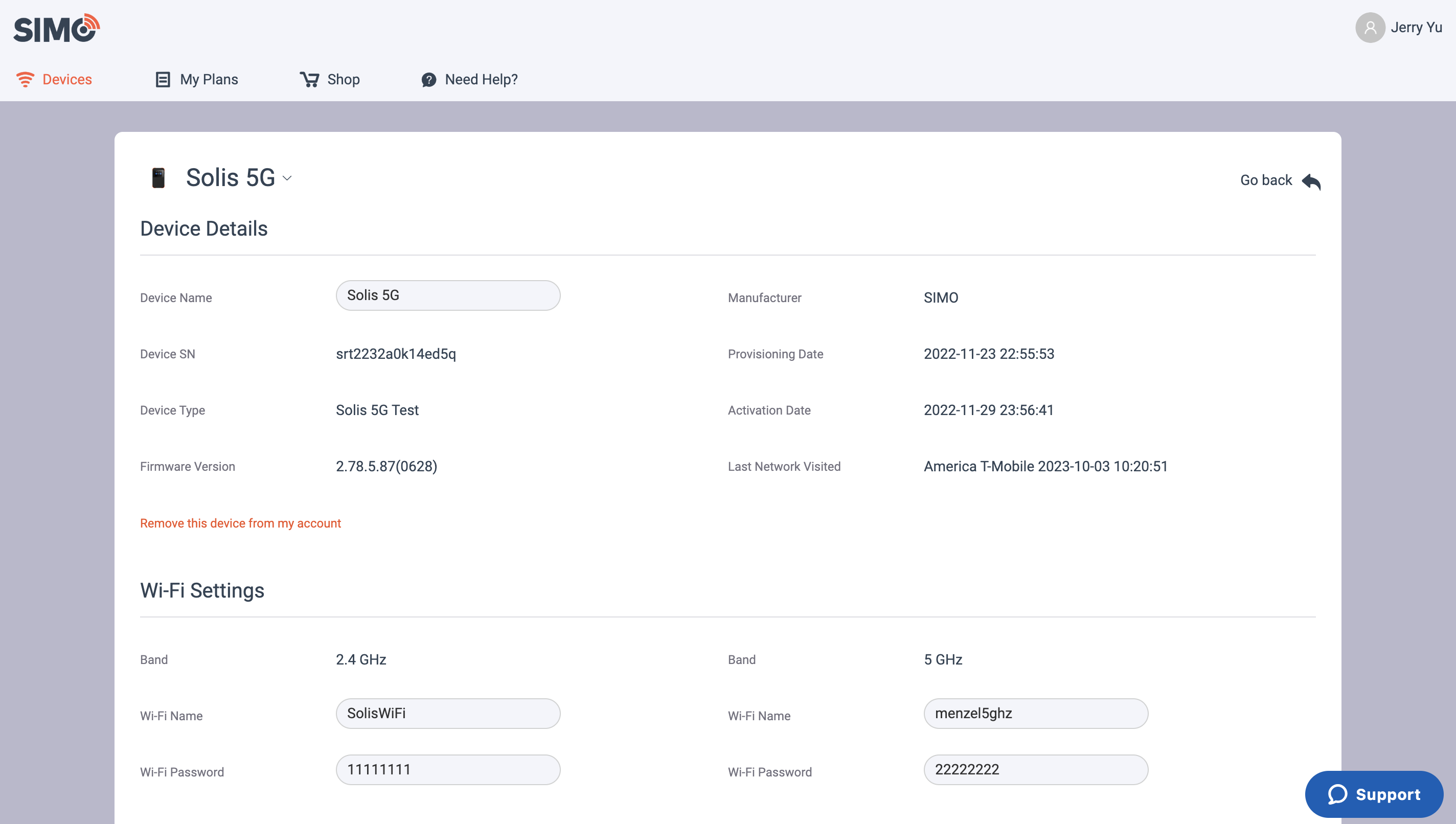Click the Solis 5G device image icon
The image size is (1456, 824).
coord(158,178)
